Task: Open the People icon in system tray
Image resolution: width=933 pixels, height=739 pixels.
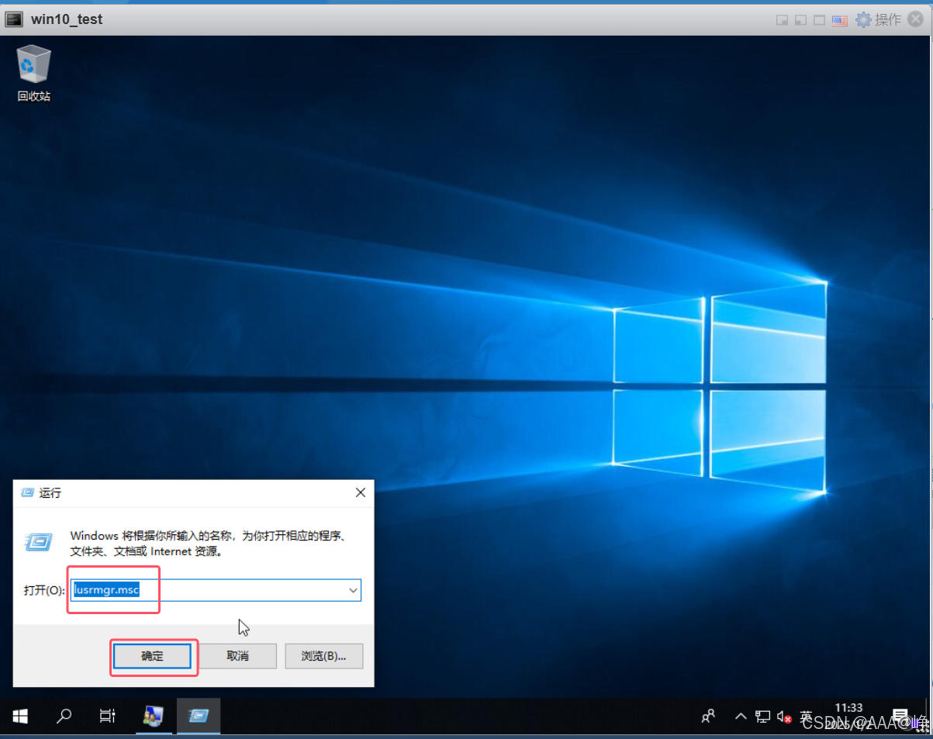Action: pos(708,716)
